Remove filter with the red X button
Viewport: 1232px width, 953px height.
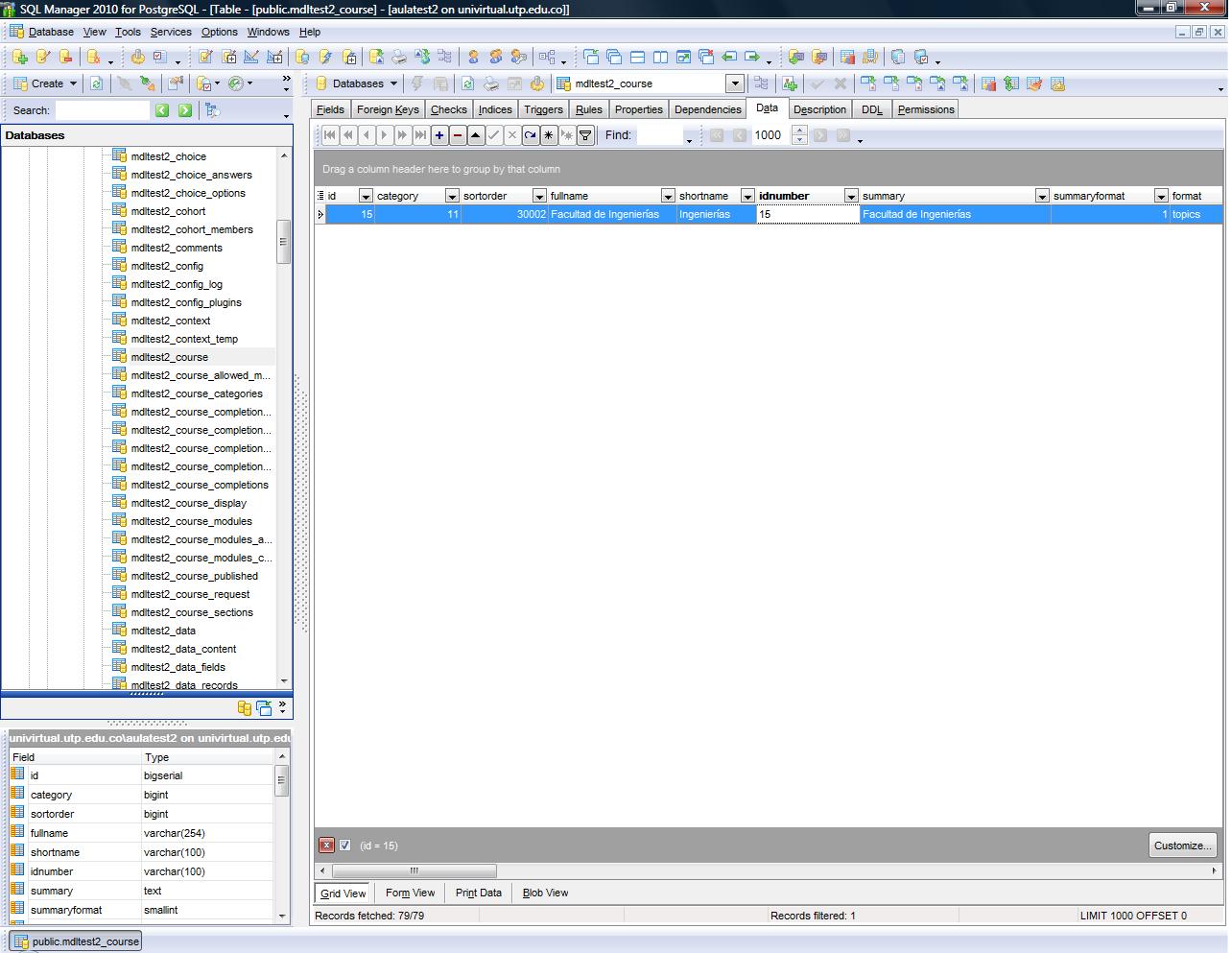(326, 846)
